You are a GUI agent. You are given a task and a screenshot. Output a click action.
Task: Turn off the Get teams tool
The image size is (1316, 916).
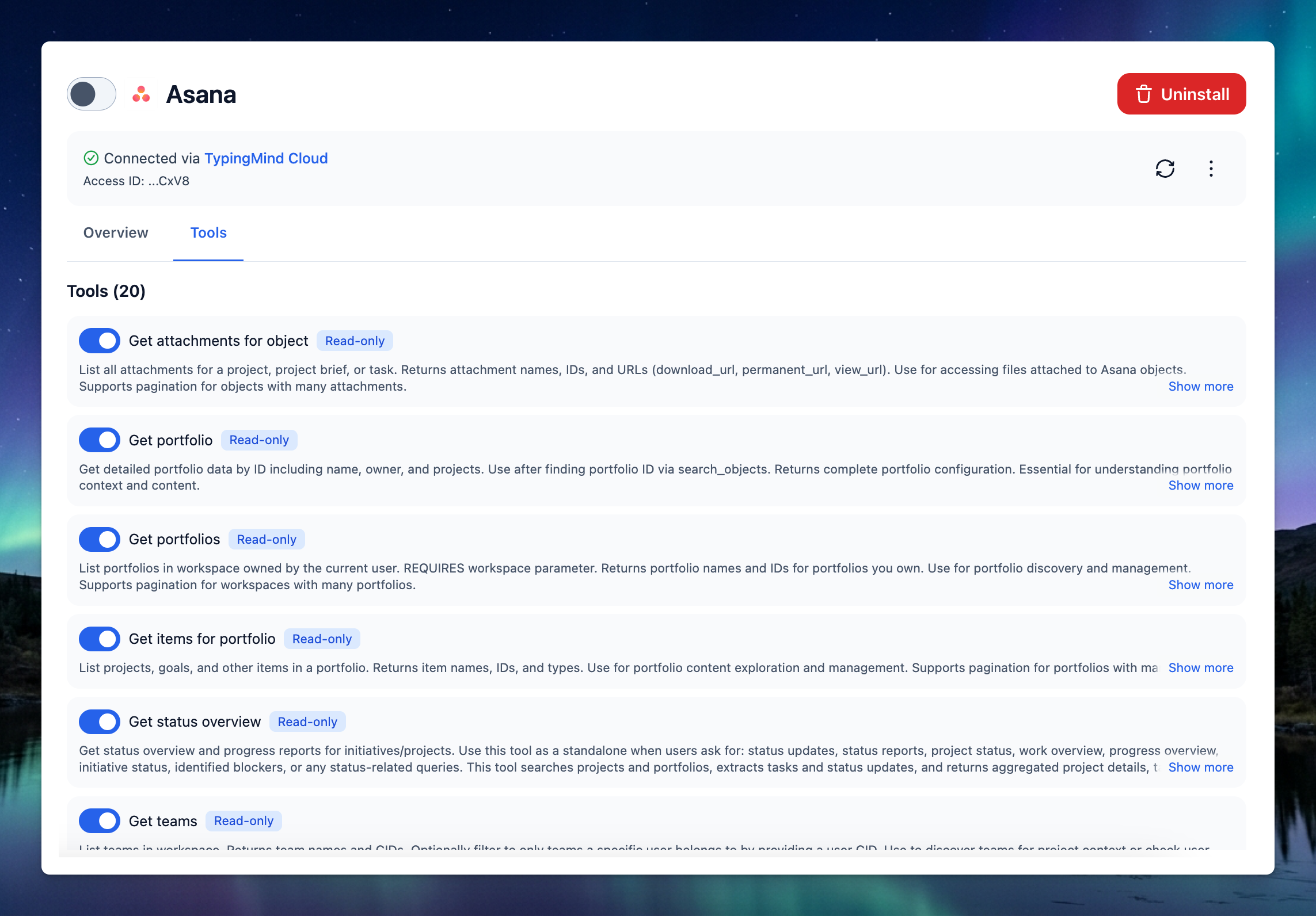coord(100,821)
